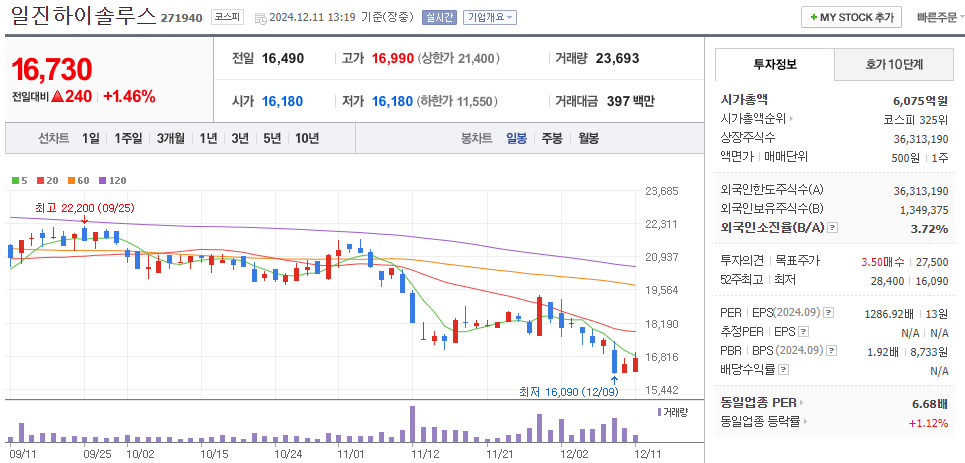The width and height of the screenshot is (965, 463).
Task: Select the 3개월 line chart period
Action: tap(170, 139)
